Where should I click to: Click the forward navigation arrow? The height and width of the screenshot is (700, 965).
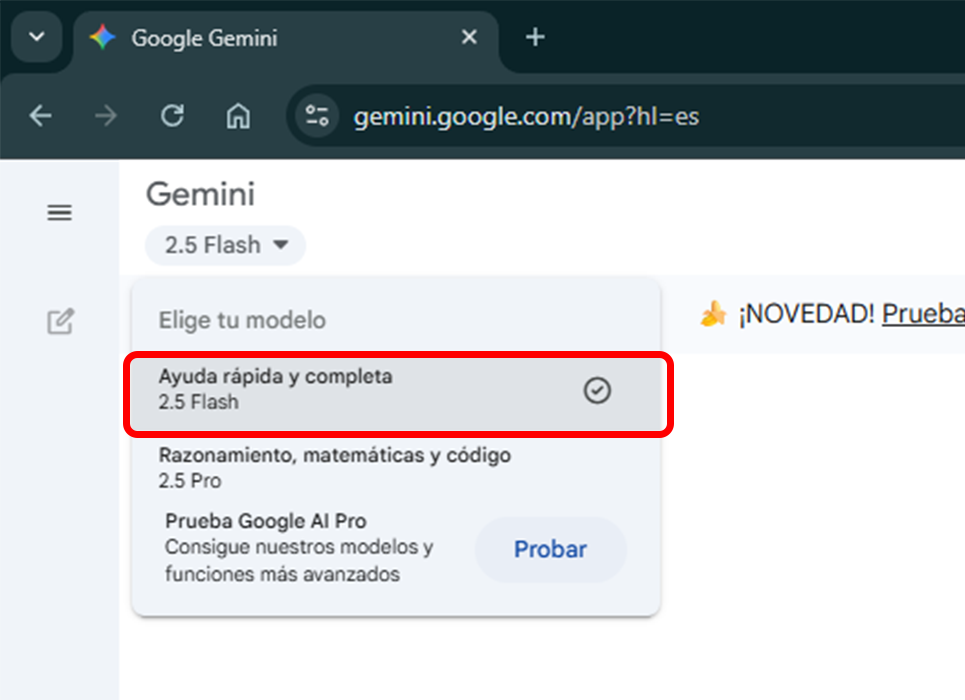point(105,115)
